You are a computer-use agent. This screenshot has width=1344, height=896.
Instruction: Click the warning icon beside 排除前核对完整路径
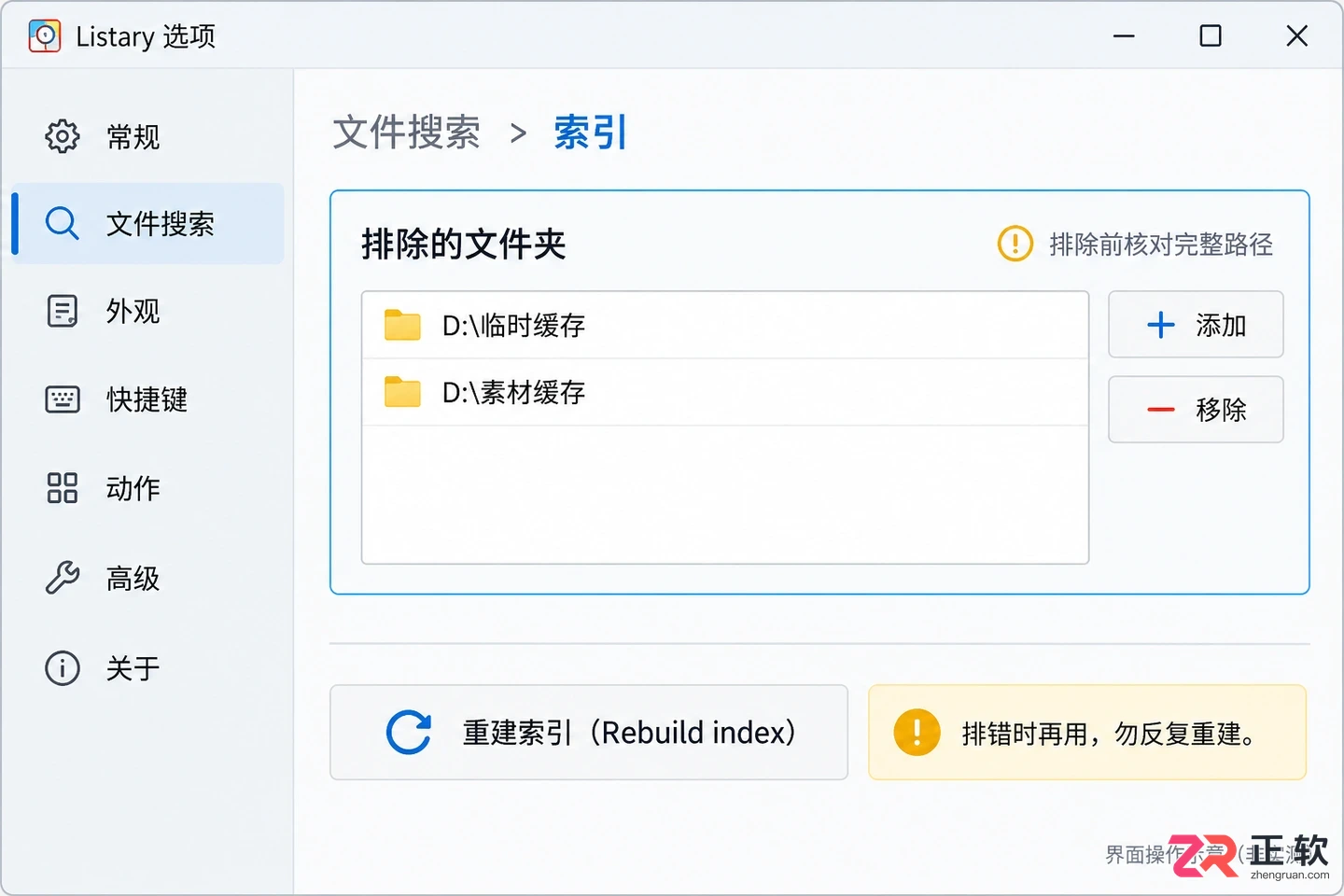pos(1015,244)
